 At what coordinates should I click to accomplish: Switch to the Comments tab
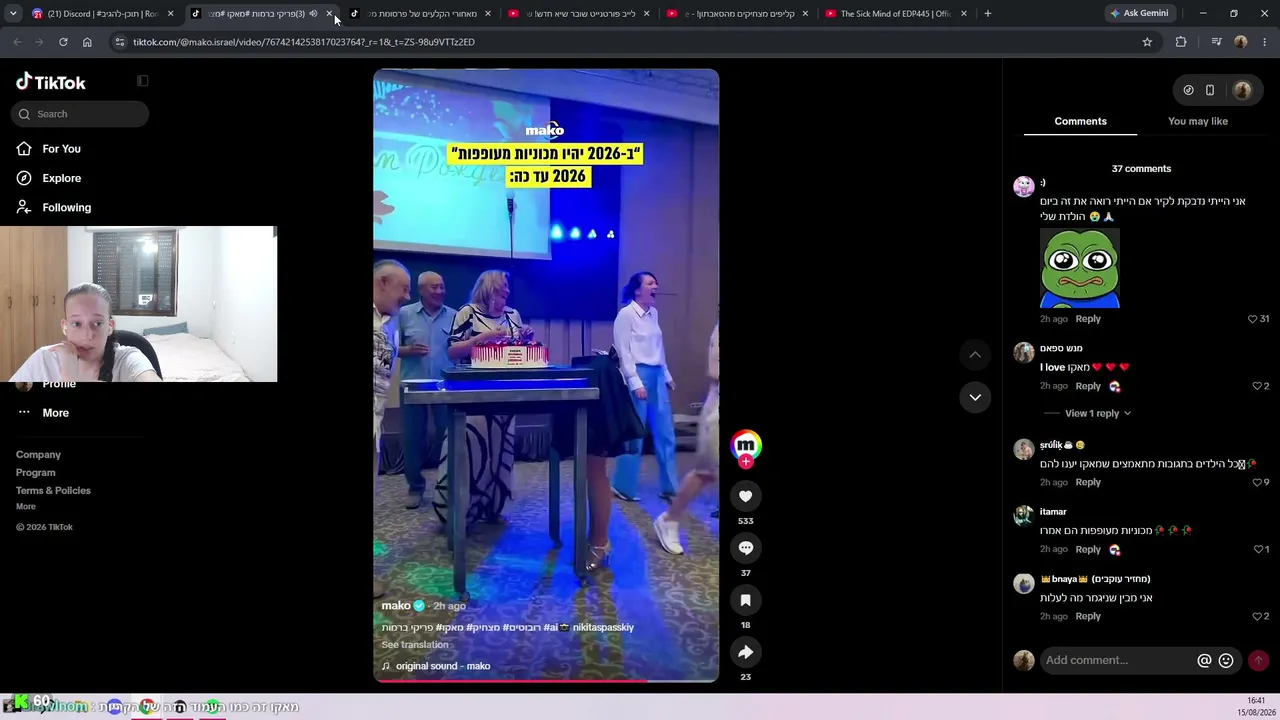[x=1080, y=121]
